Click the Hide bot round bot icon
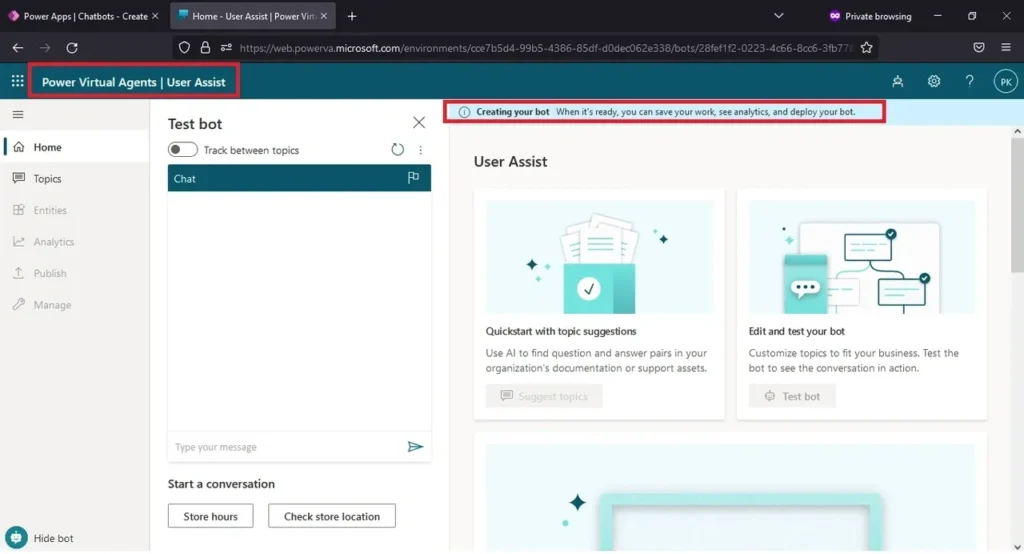The width and height of the screenshot is (1024, 554). click(x=16, y=538)
